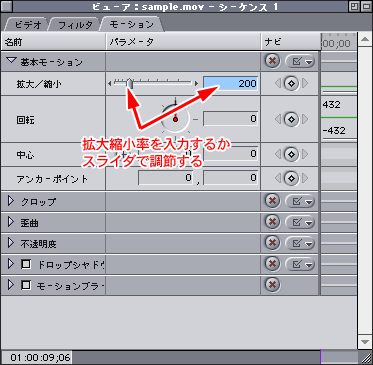
Task: Open 基本モーション keyframe dropdown menu
Action: (x=300, y=61)
